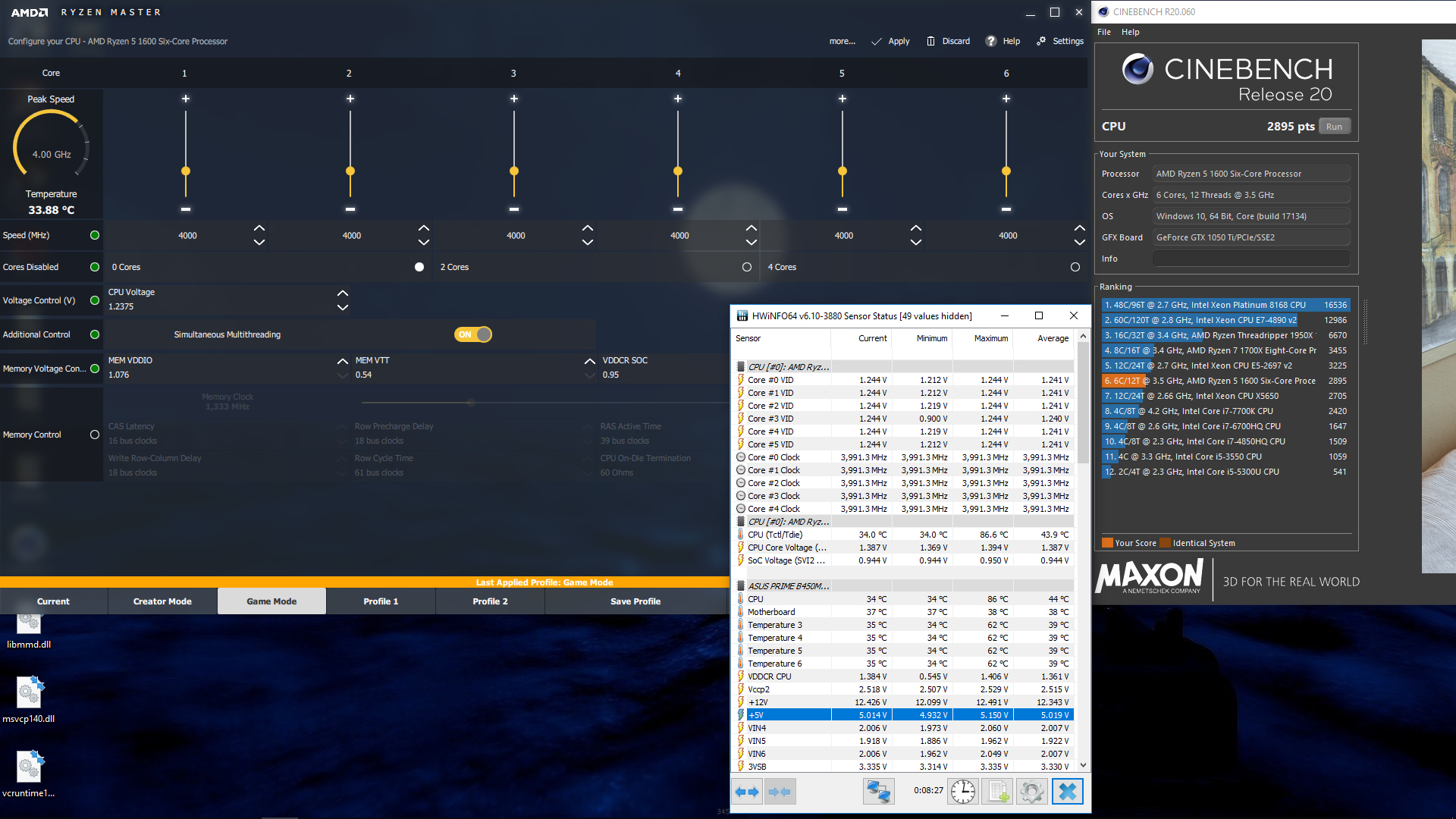Image resolution: width=1456 pixels, height=819 pixels.
Task: Open more... options in Ryzen Master
Action: coord(842,41)
